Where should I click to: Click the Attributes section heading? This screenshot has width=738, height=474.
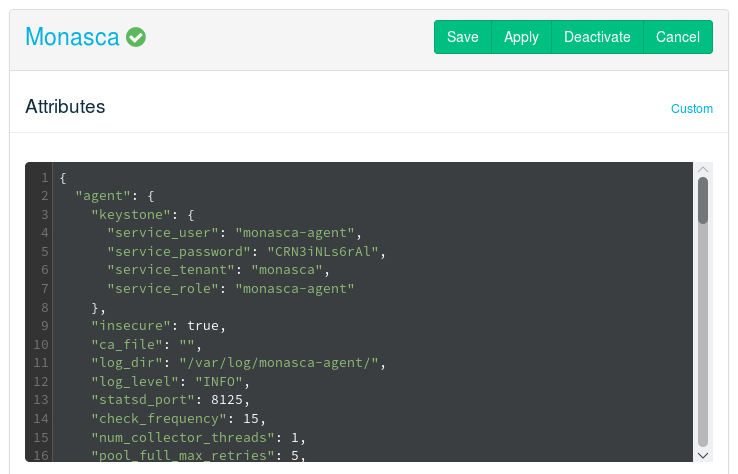pyautogui.click(x=65, y=106)
